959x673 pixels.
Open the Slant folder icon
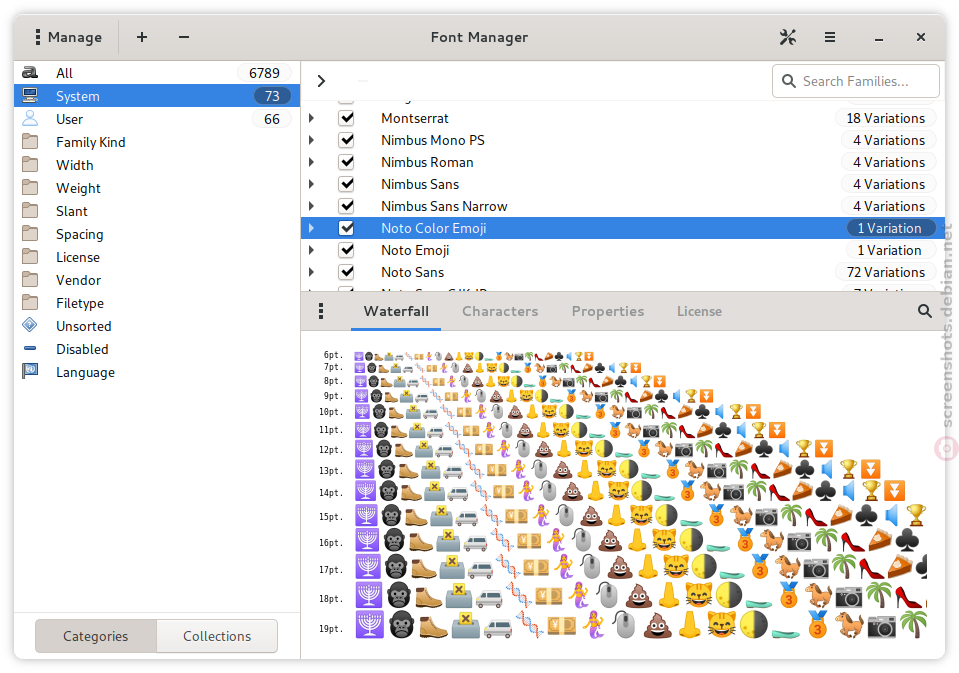point(30,210)
